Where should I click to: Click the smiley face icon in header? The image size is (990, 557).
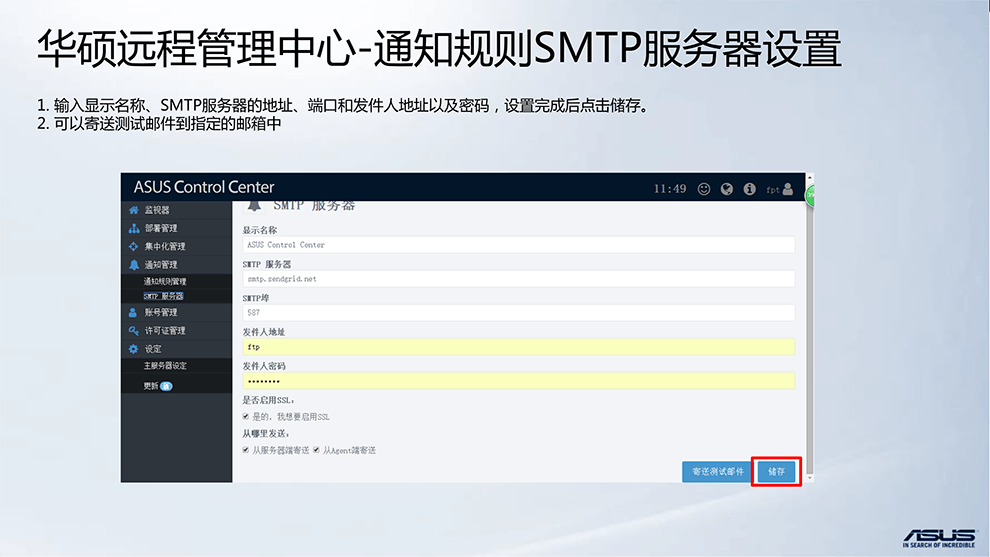[704, 188]
